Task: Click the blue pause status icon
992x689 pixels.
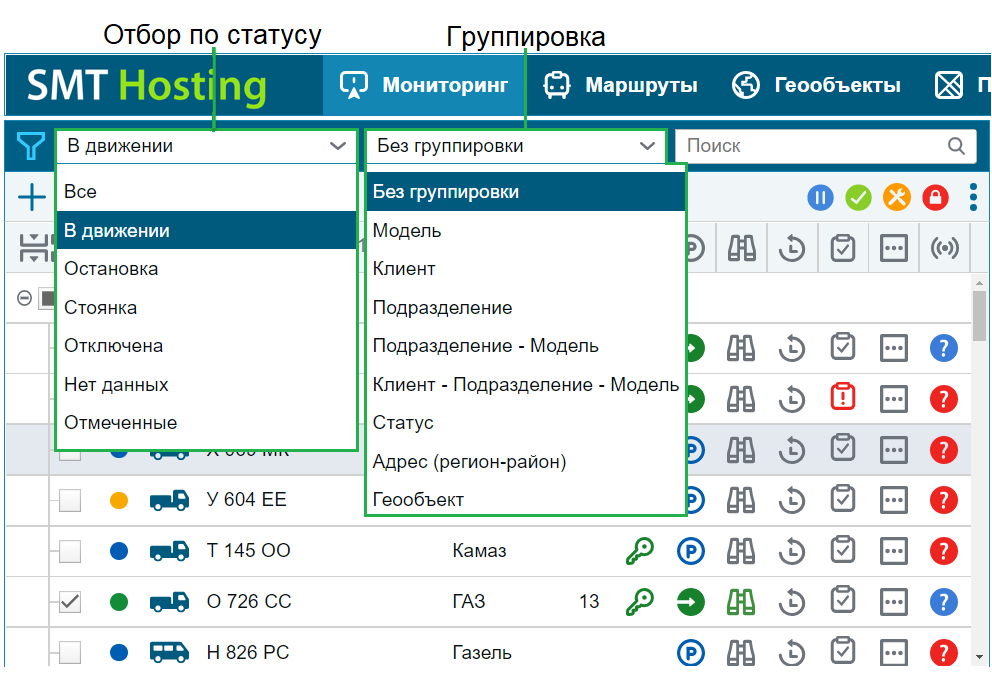Action: point(820,198)
